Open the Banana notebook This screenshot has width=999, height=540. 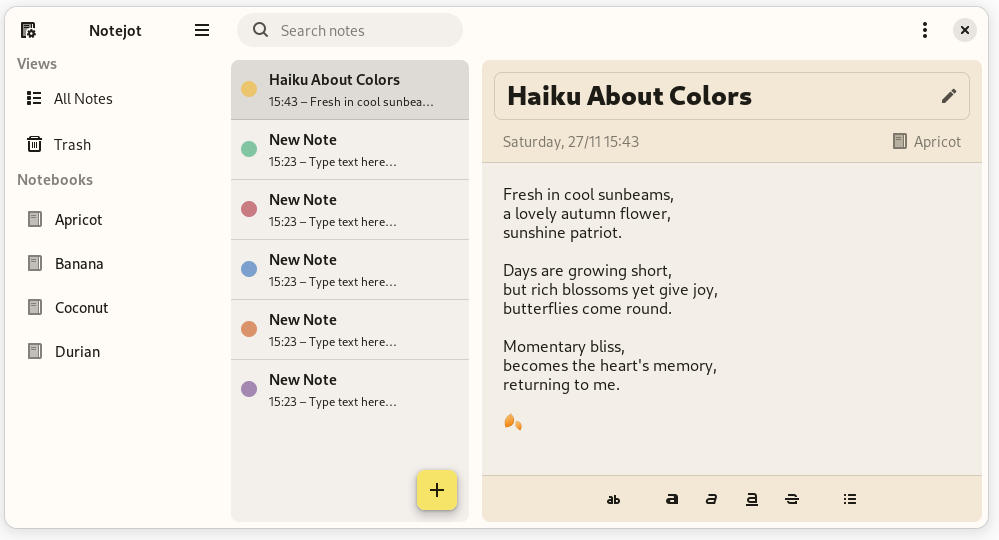click(78, 264)
